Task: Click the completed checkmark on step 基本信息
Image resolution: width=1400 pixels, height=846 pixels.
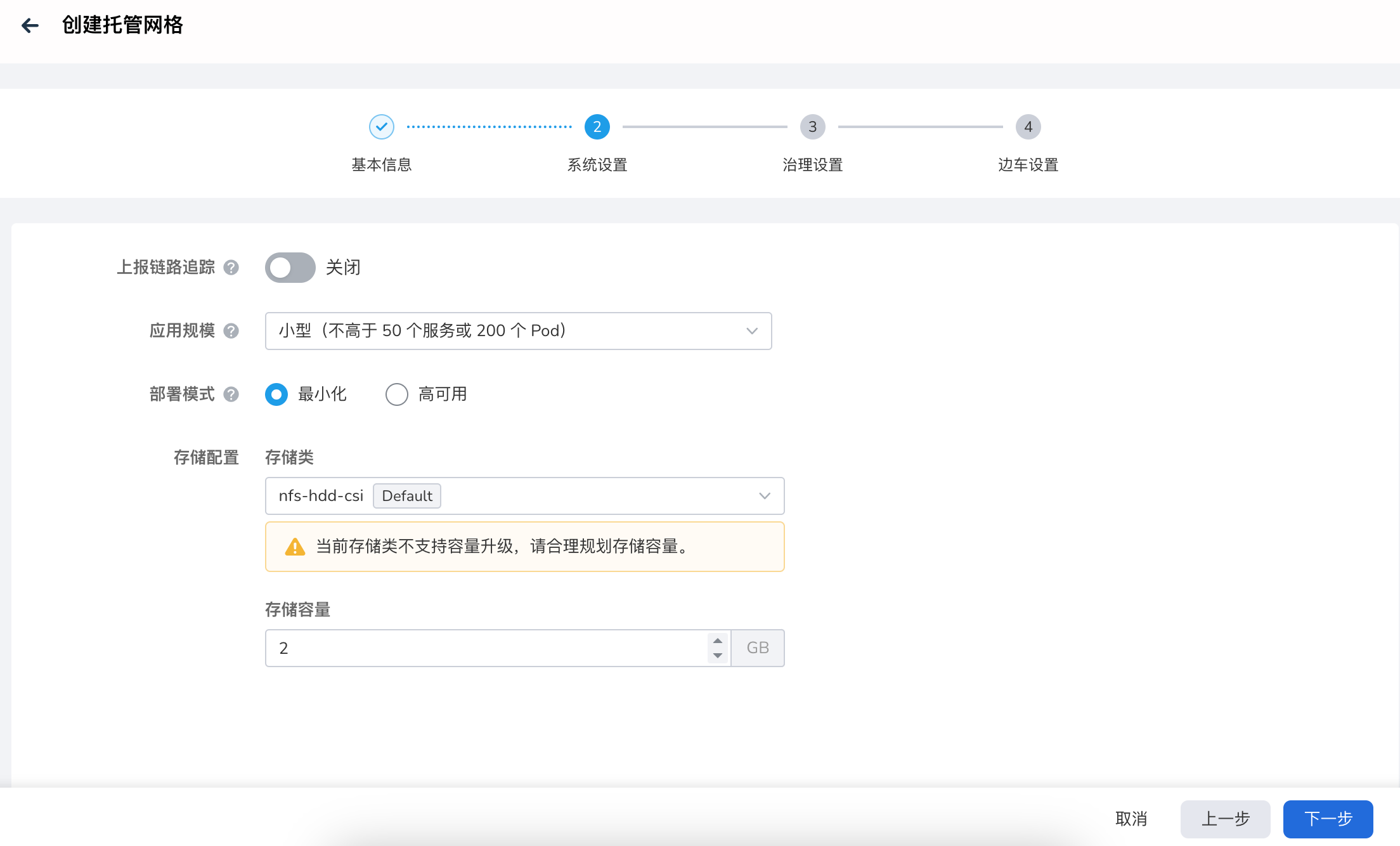Action: click(x=381, y=126)
